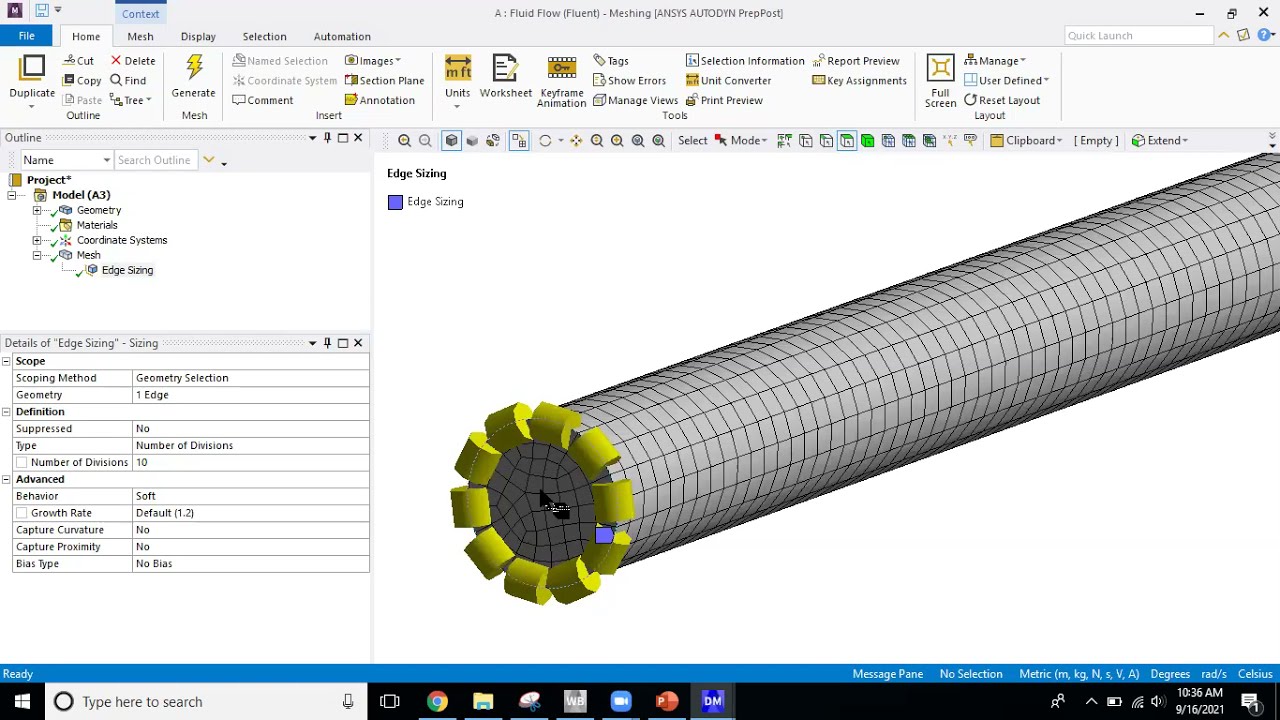The width and height of the screenshot is (1280, 720).
Task: Select the Pan arrows tool
Action: pos(576,141)
